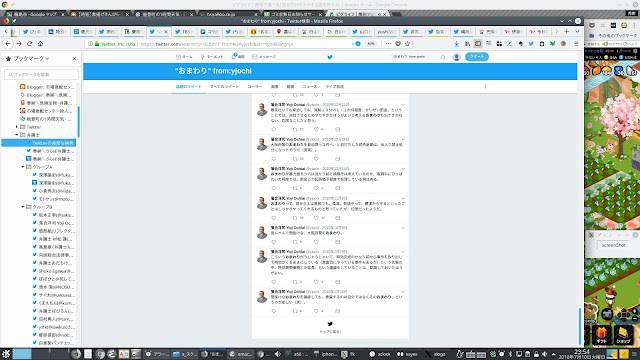Focus the bookmarks search field
The image size is (640, 360).
point(41,75)
